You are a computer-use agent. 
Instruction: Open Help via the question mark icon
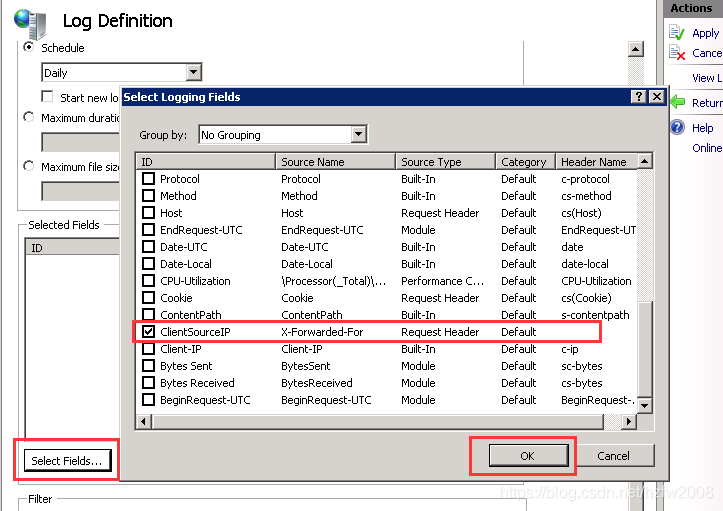[x=677, y=127]
